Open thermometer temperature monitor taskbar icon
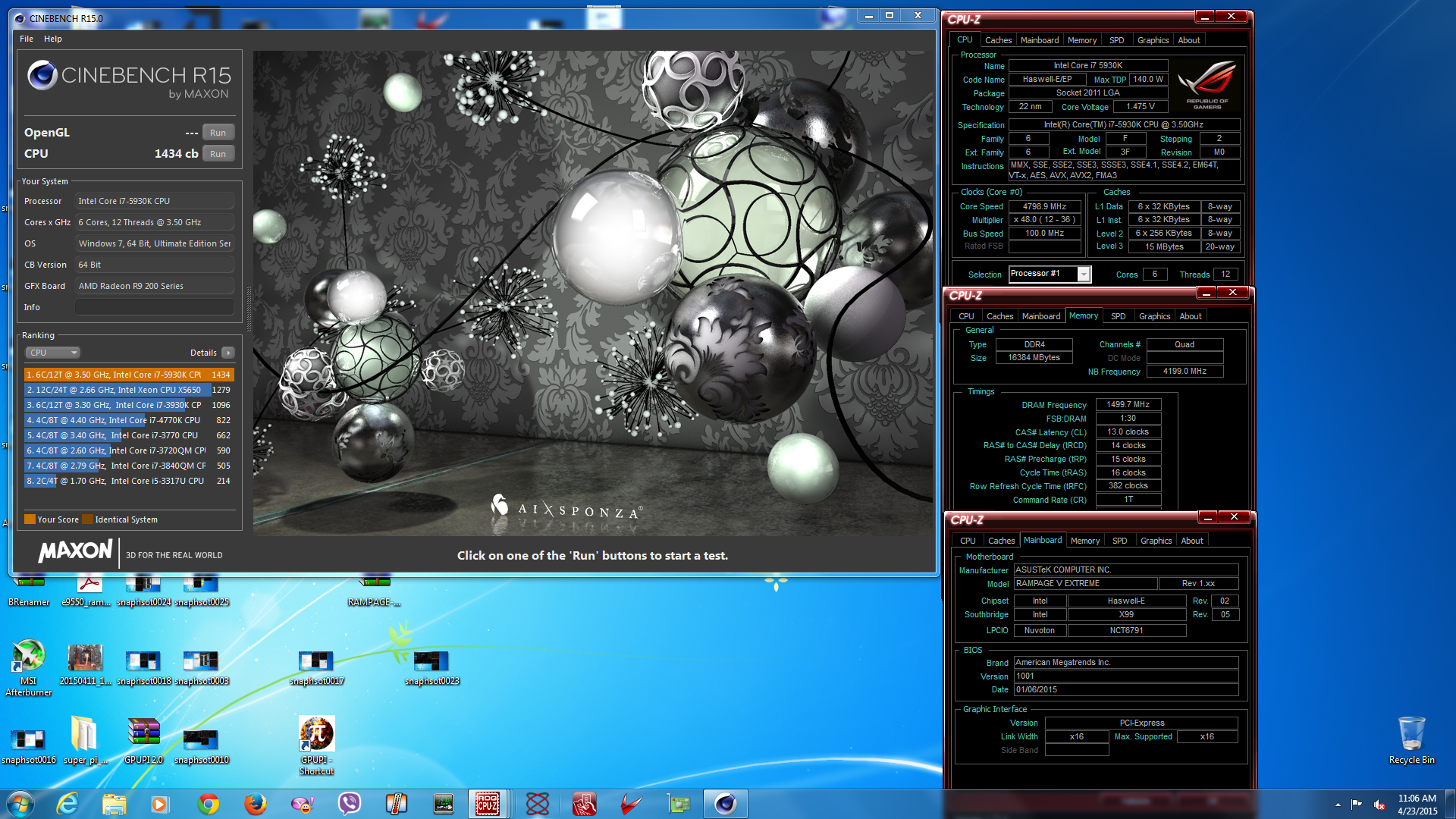Image resolution: width=1456 pixels, height=819 pixels. tap(397, 804)
